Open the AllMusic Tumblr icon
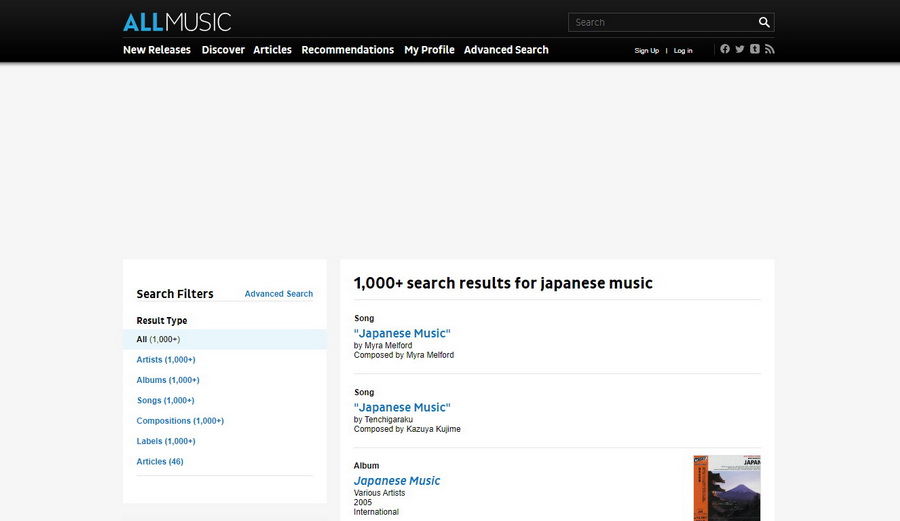Viewport: 900px width, 521px height. 755,49
